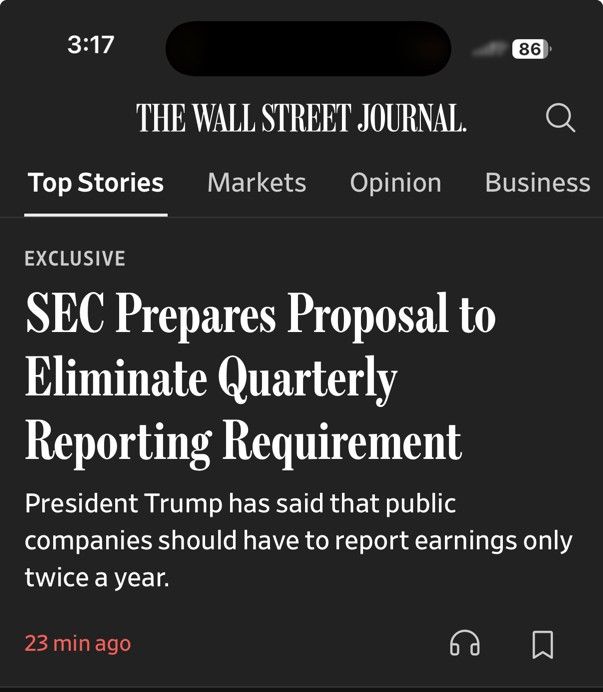
Task: Tap the phrase twice a year
Action: (97, 577)
